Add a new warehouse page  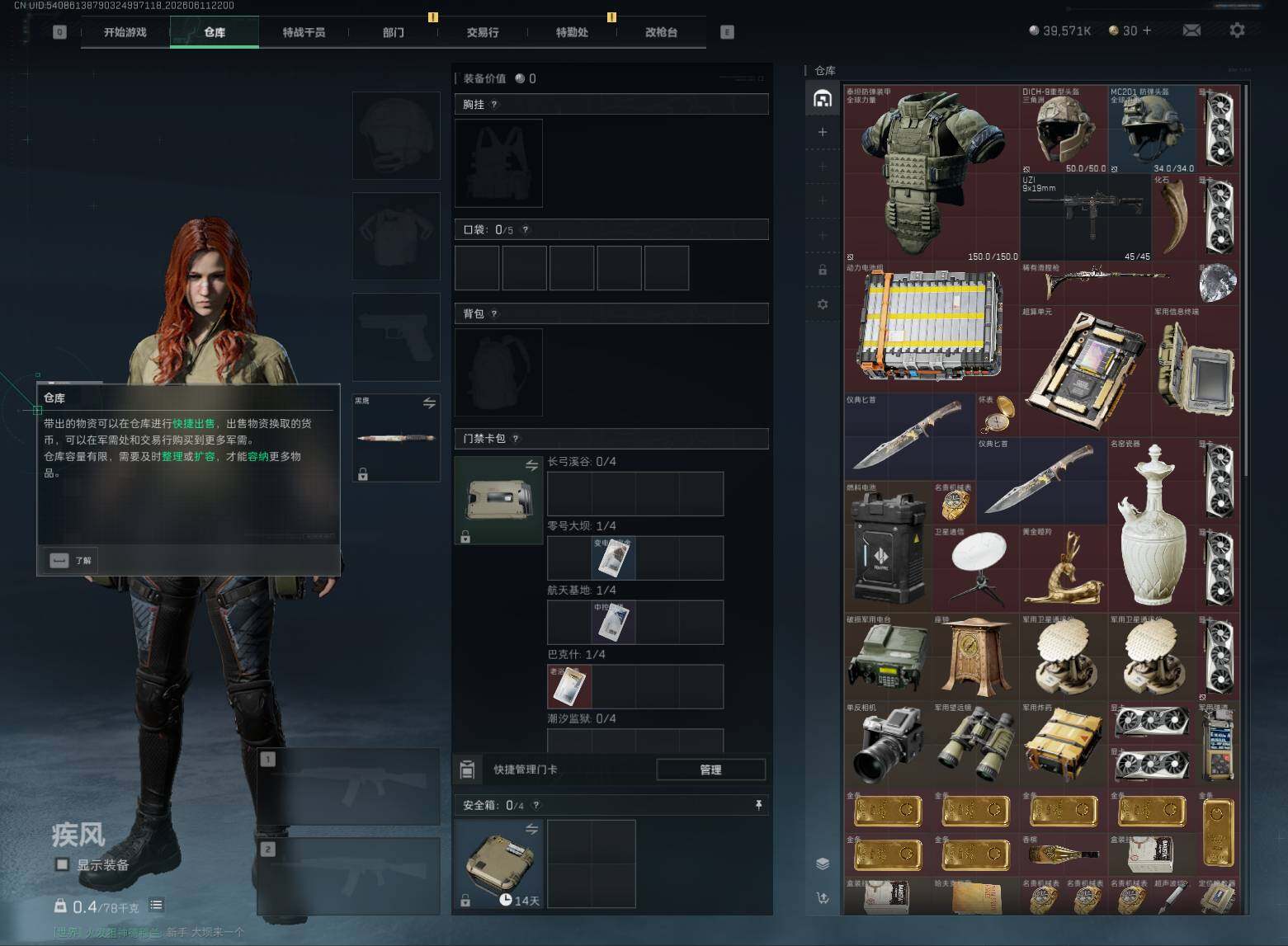(823, 132)
